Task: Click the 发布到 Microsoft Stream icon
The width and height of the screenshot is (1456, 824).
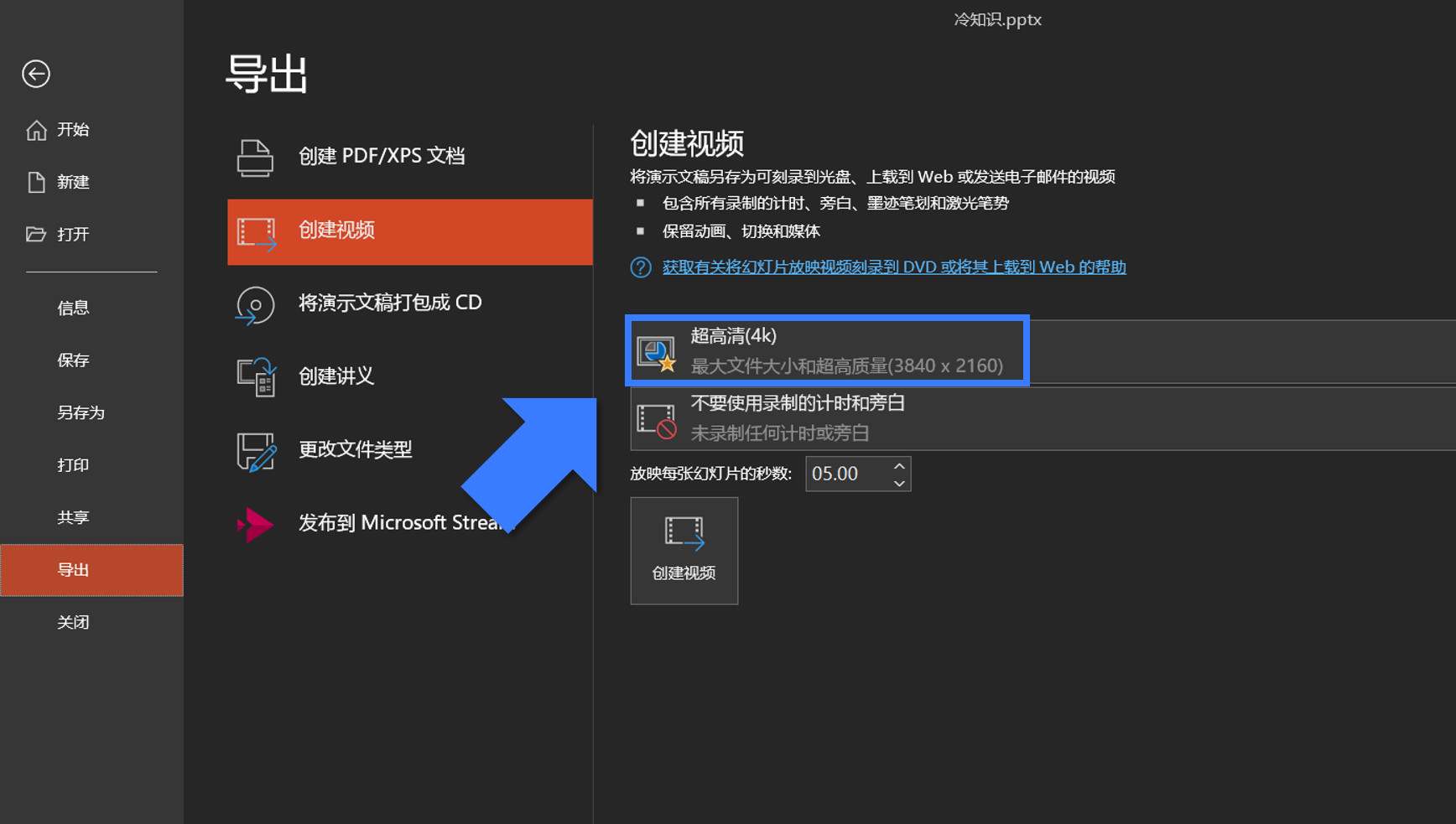Action: pyautogui.click(x=256, y=523)
